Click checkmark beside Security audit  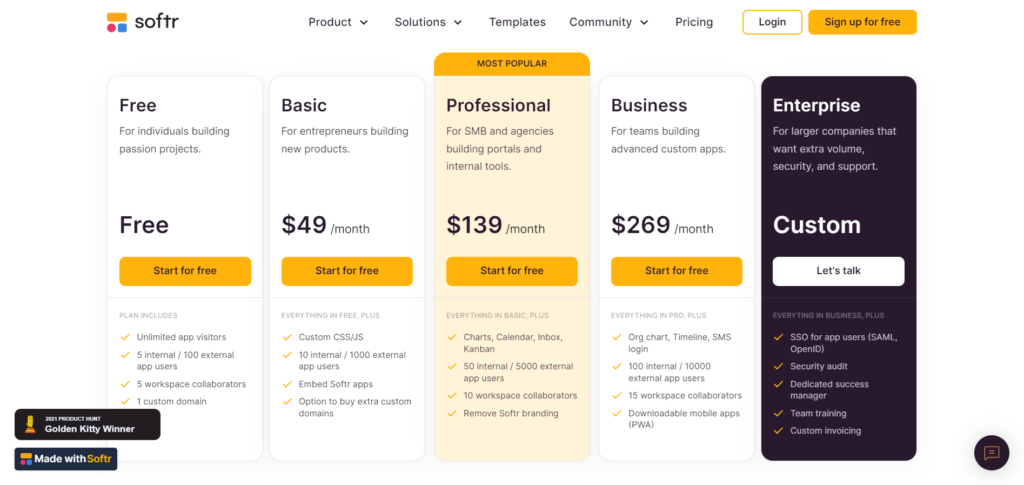click(779, 367)
